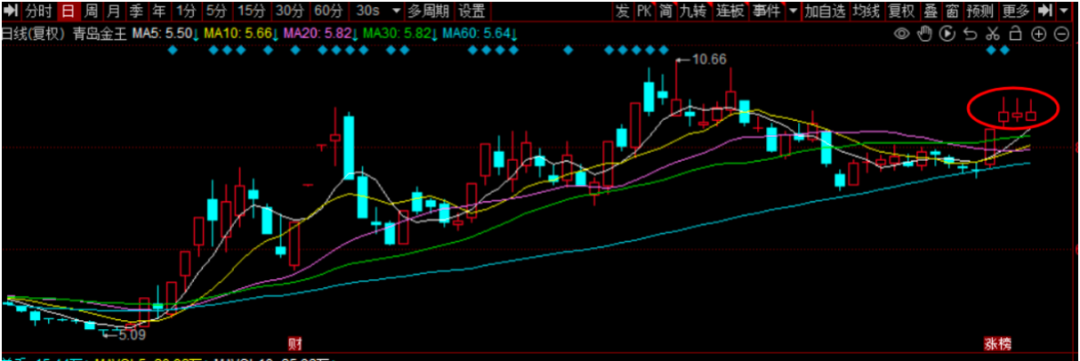Select the scissors cut tool
Screen dimensions: 1080x361
coord(993,33)
